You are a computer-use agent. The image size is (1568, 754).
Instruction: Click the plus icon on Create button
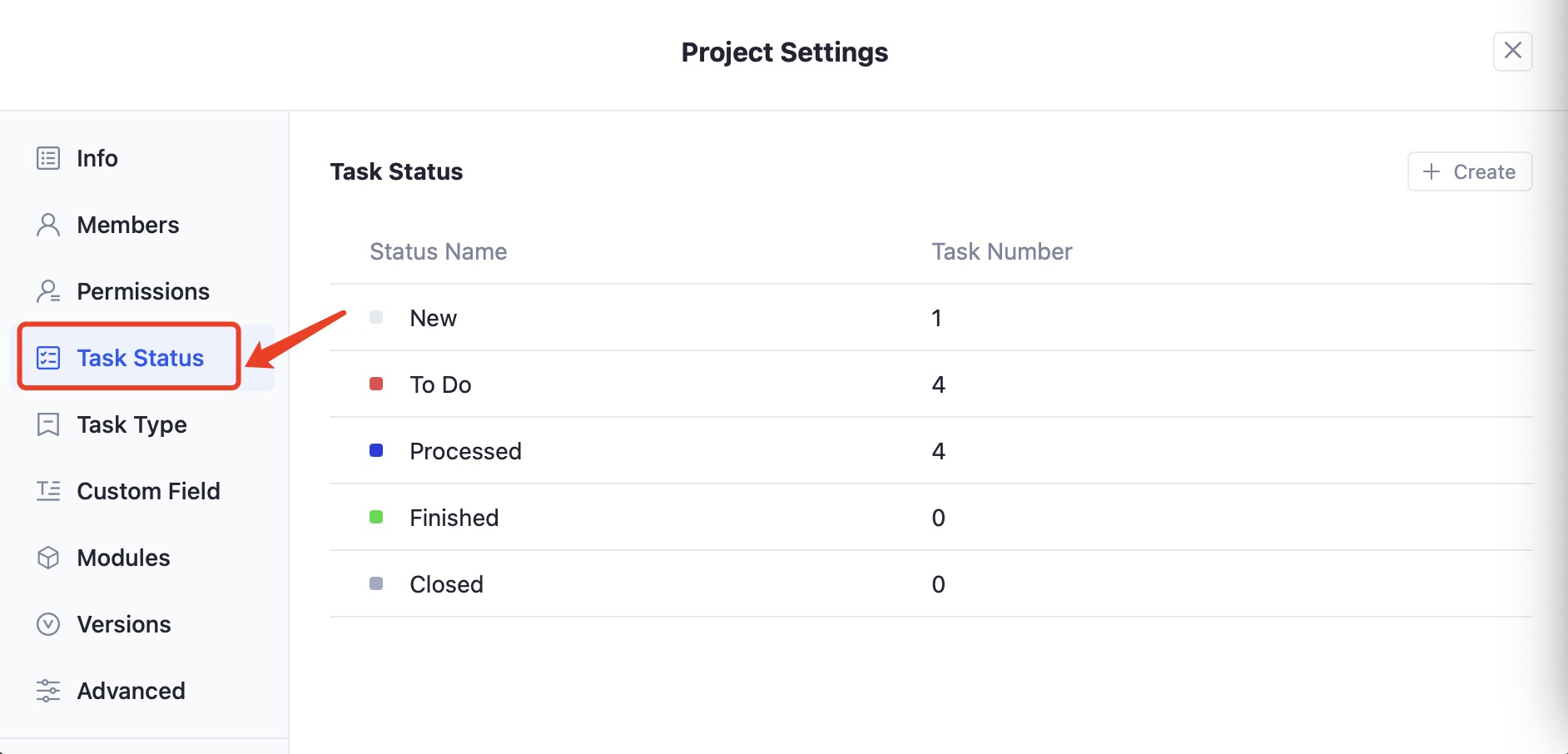coord(1431,171)
